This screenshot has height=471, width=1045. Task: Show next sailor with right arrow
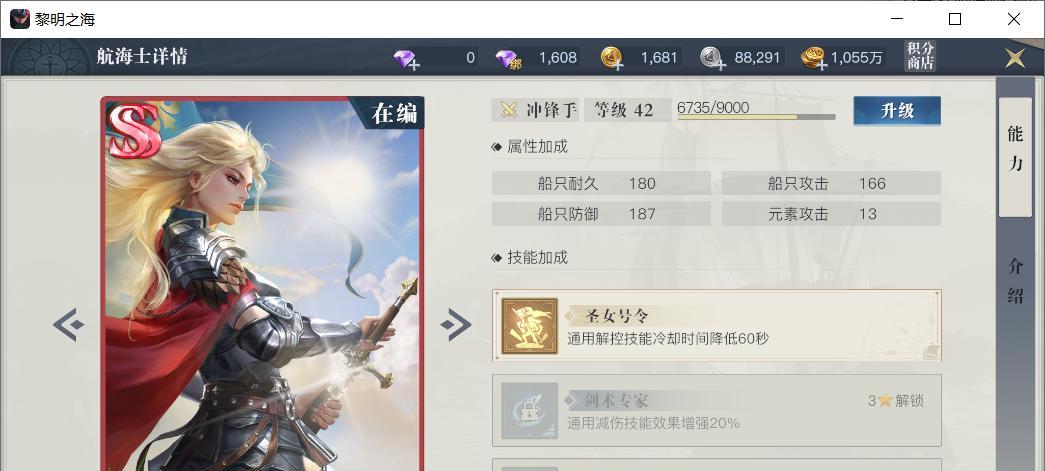(456, 324)
